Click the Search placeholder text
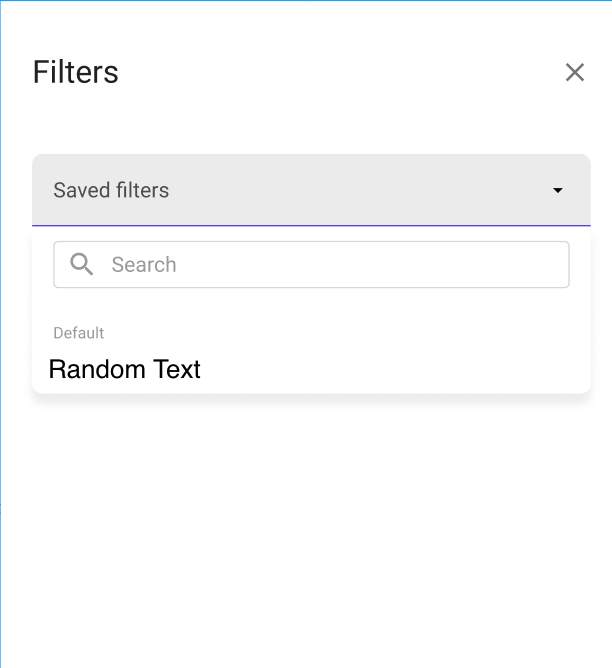 (x=144, y=264)
